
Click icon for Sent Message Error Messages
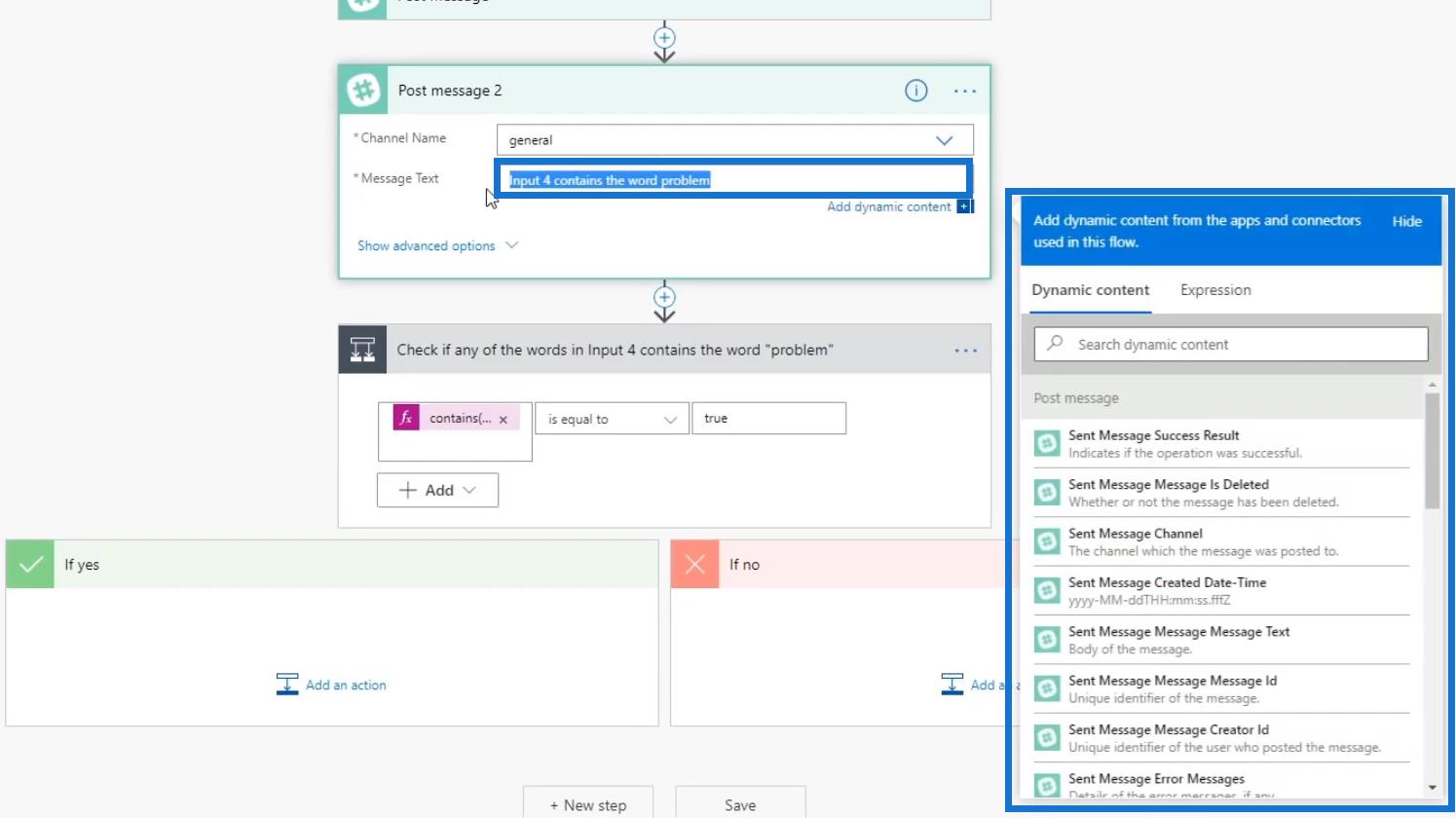point(1047,785)
